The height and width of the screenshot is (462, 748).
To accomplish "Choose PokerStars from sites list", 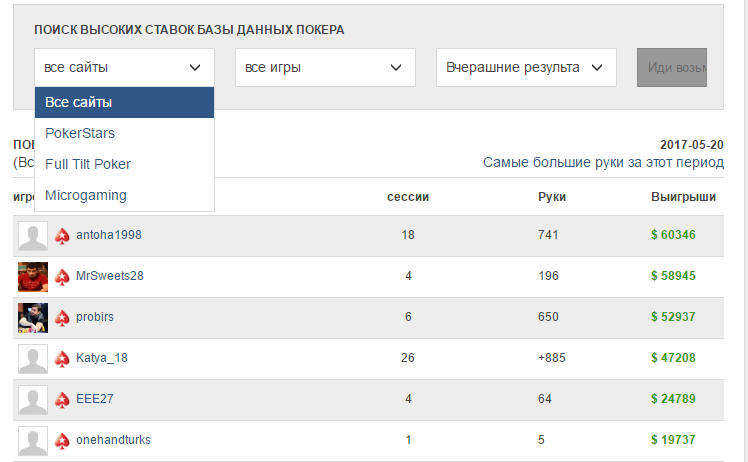I will [80, 133].
